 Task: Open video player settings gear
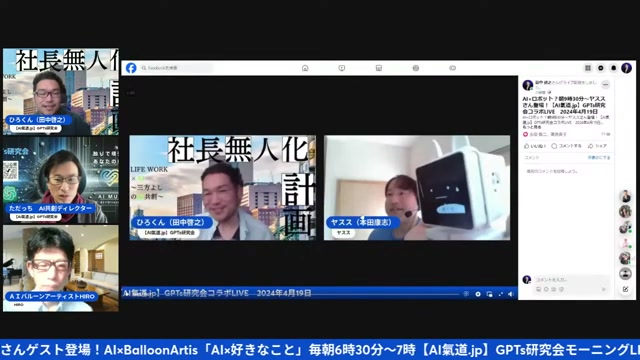tap(478, 294)
